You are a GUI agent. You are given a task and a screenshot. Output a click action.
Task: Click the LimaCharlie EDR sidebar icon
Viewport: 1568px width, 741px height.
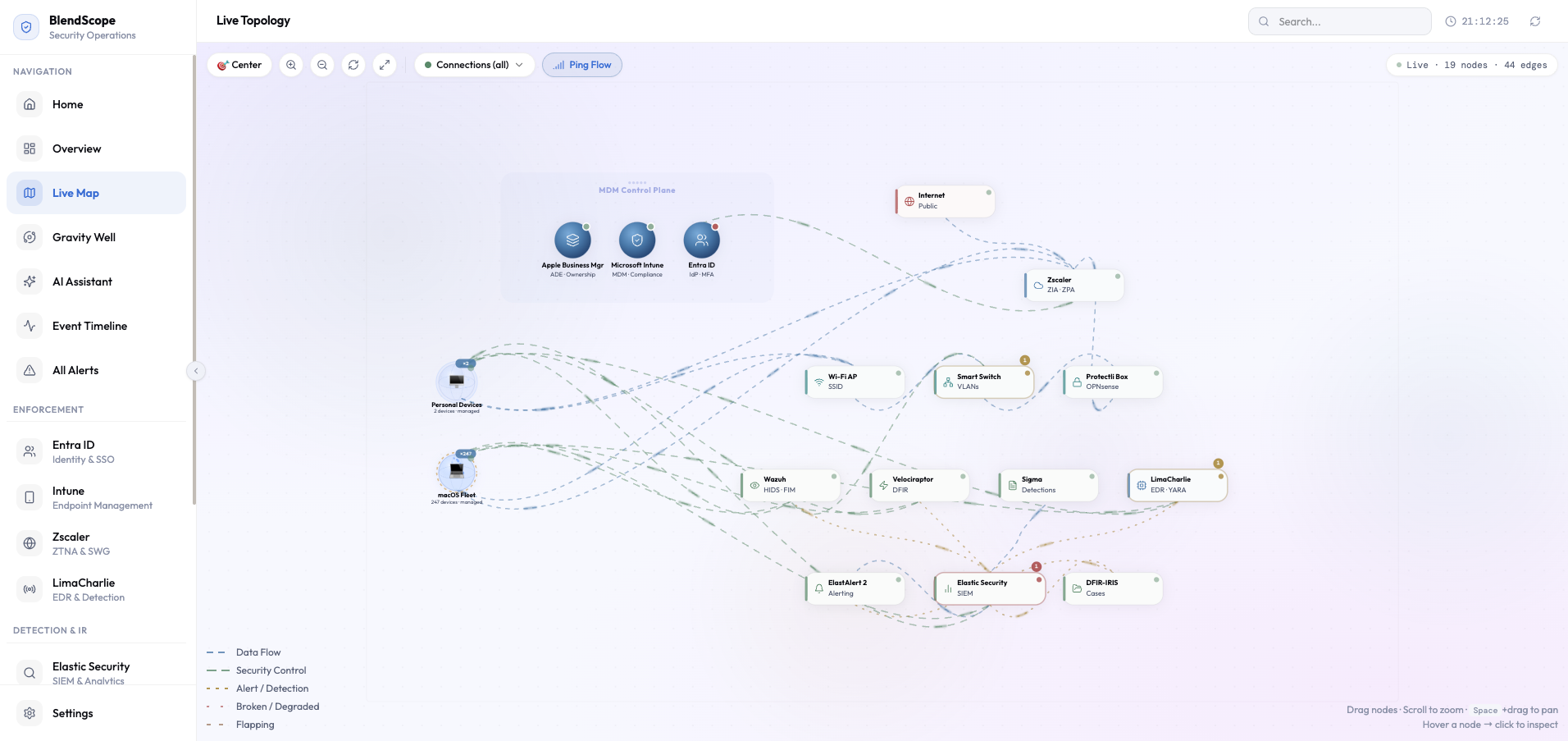coord(30,589)
